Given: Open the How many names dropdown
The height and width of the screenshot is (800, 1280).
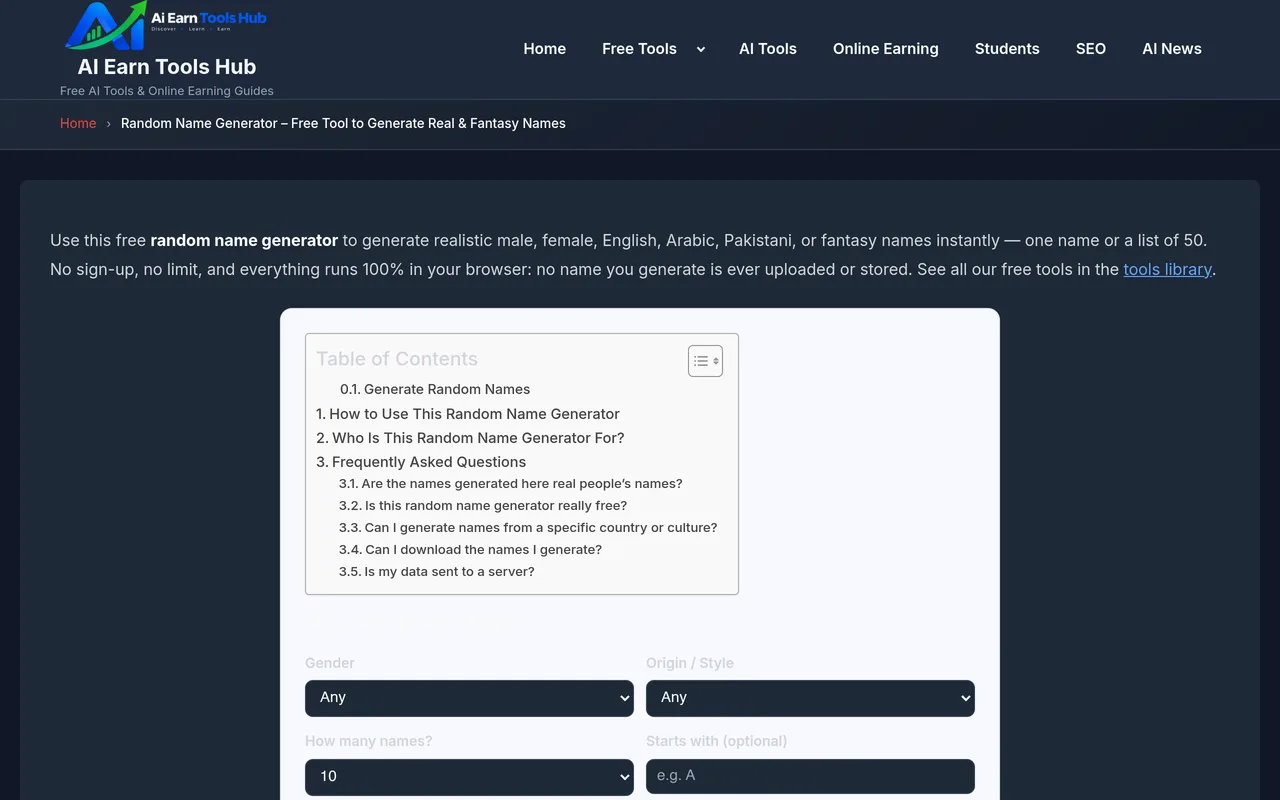Looking at the screenshot, I should [x=469, y=777].
